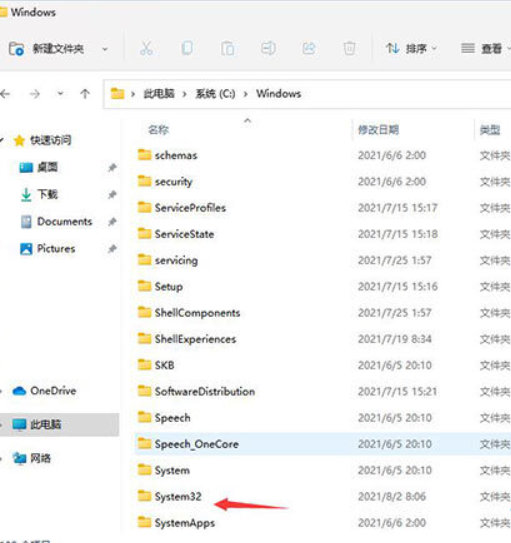Go forward with the right arrow
This screenshot has width=511, height=543.
pyautogui.click(x=35, y=94)
